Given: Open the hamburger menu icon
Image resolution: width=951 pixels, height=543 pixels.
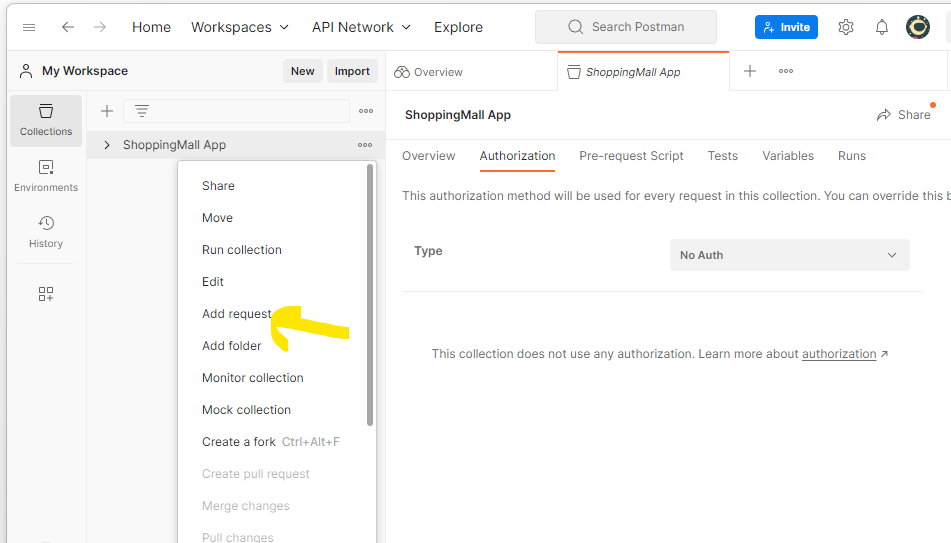Looking at the screenshot, I should pos(29,27).
